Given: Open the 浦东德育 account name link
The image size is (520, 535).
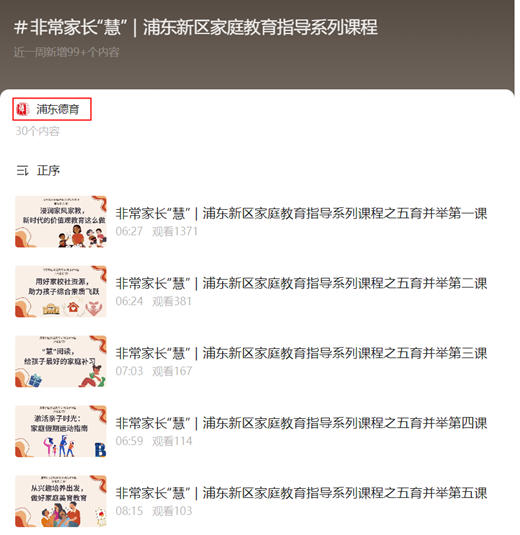Looking at the screenshot, I should pos(58,109).
